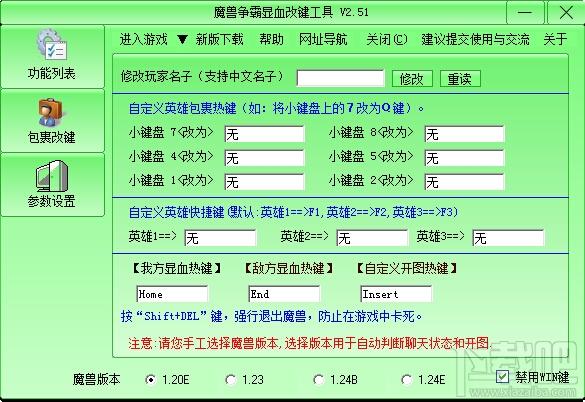
Task: Click the 重读 button
Action: [x=460, y=79]
